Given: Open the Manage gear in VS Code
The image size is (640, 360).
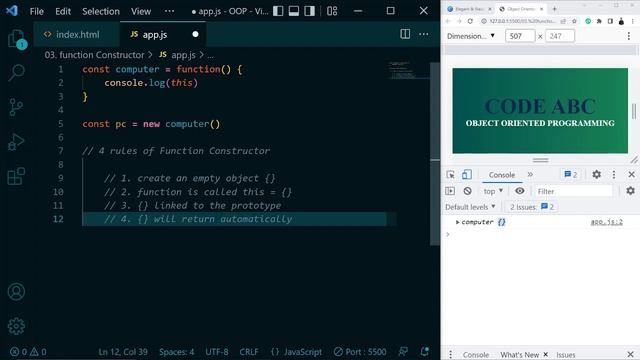Looking at the screenshot, I should point(16,326).
